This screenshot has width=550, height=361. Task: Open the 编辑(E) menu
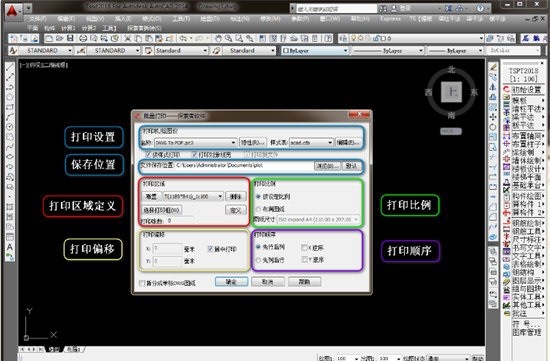click(x=66, y=19)
